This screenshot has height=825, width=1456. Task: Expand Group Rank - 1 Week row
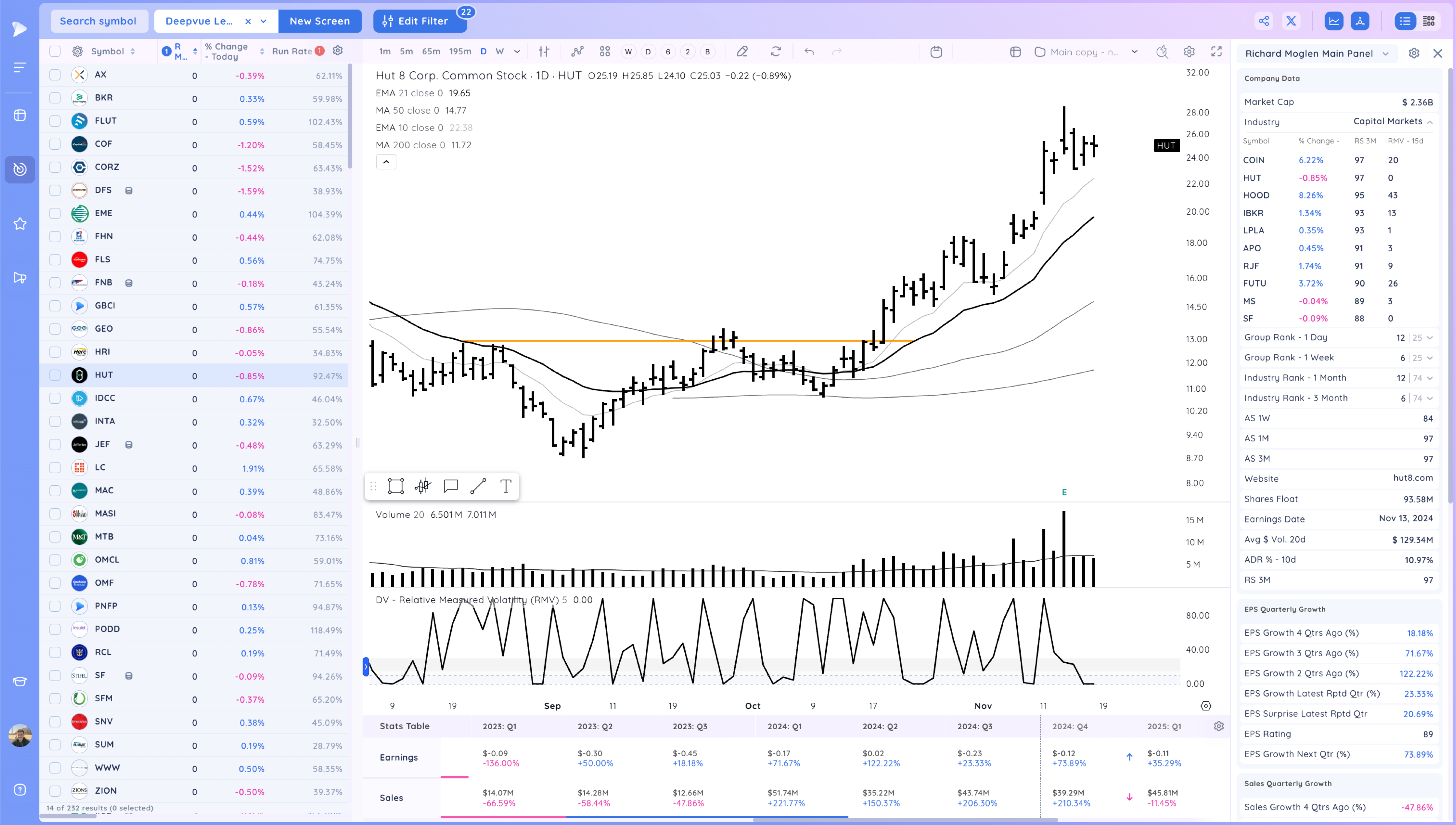tap(1429, 358)
